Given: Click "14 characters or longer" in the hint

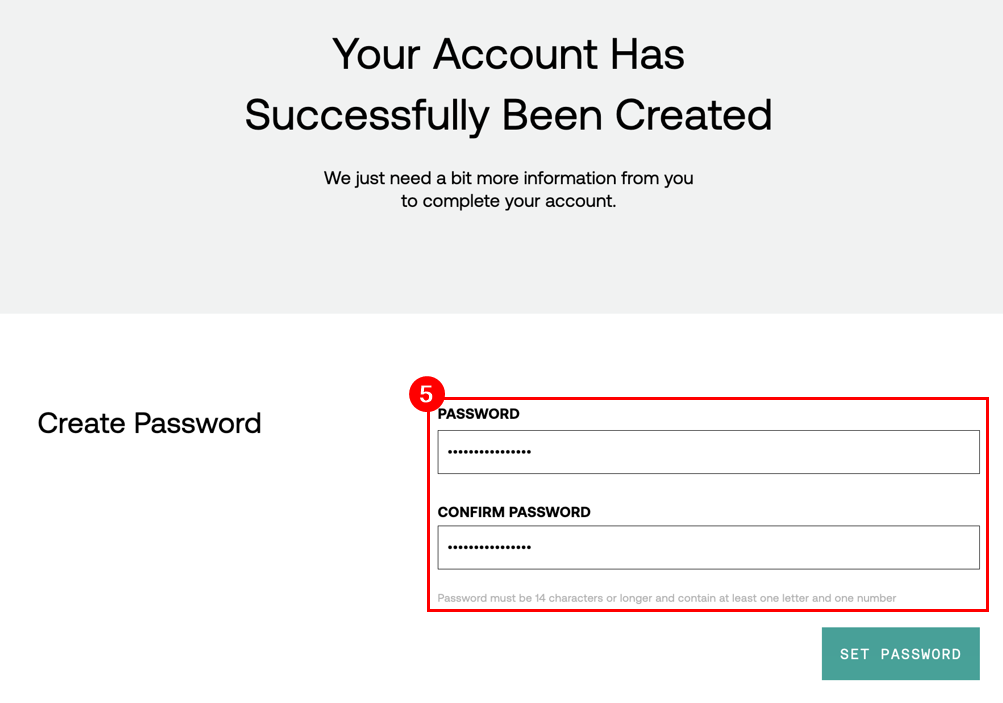Looking at the screenshot, I should 591,598.
